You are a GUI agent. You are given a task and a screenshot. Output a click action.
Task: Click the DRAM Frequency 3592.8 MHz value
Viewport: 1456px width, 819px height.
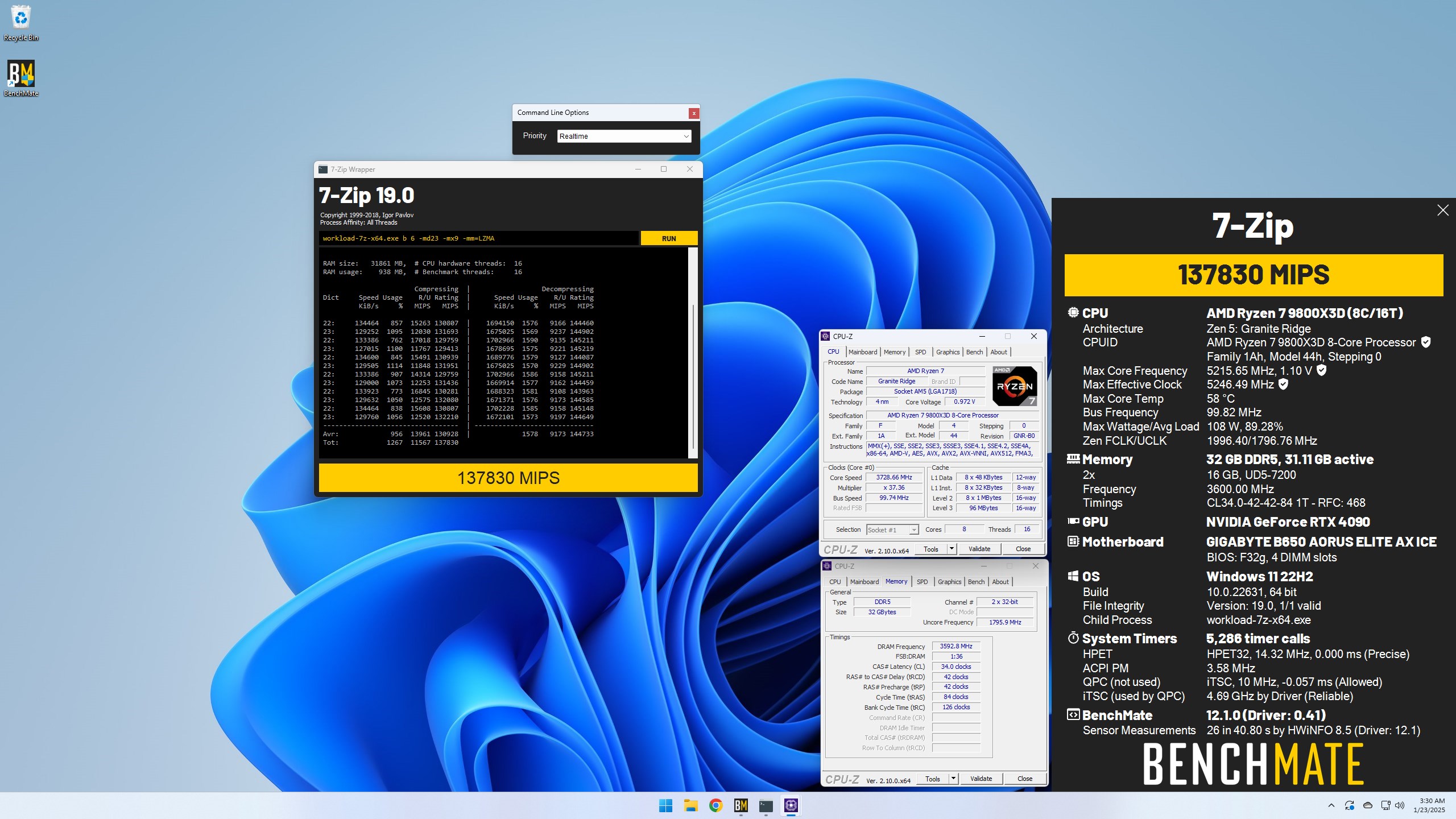pyautogui.click(x=955, y=646)
